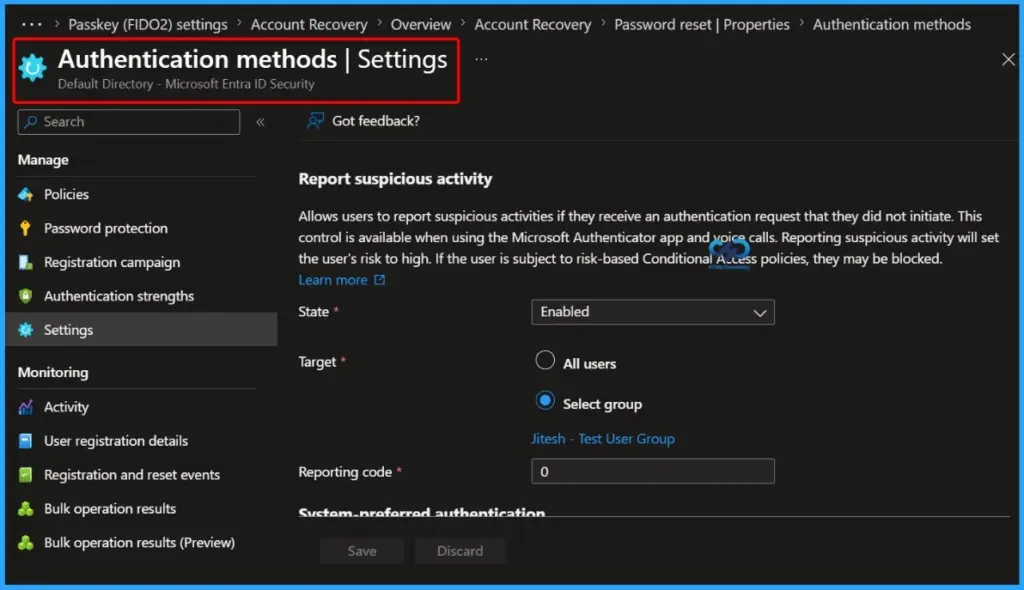Click the Registration campaign icon
This screenshot has width=1024, height=590.
point(25,262)
